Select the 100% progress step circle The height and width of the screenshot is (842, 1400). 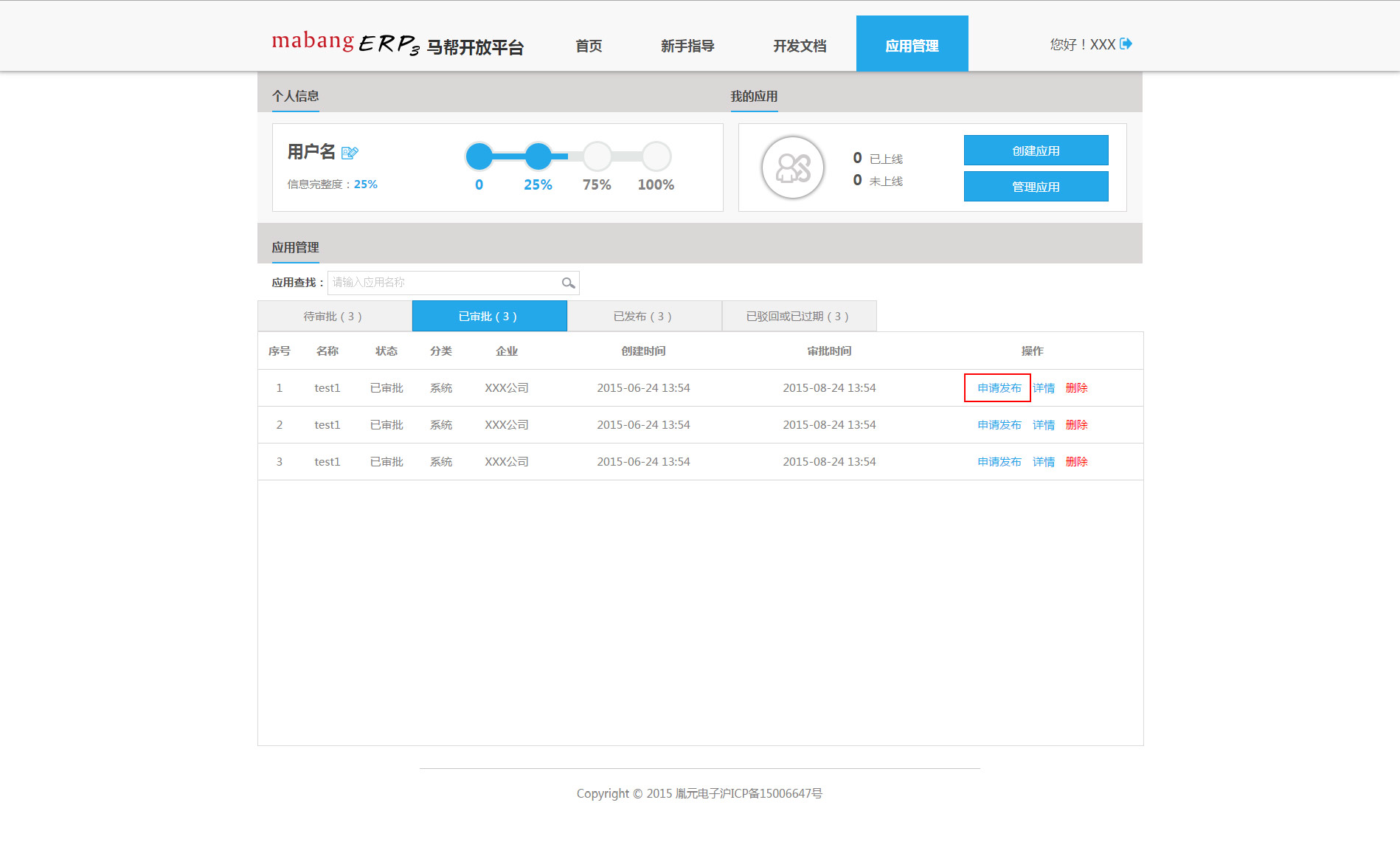pos(656,156)
